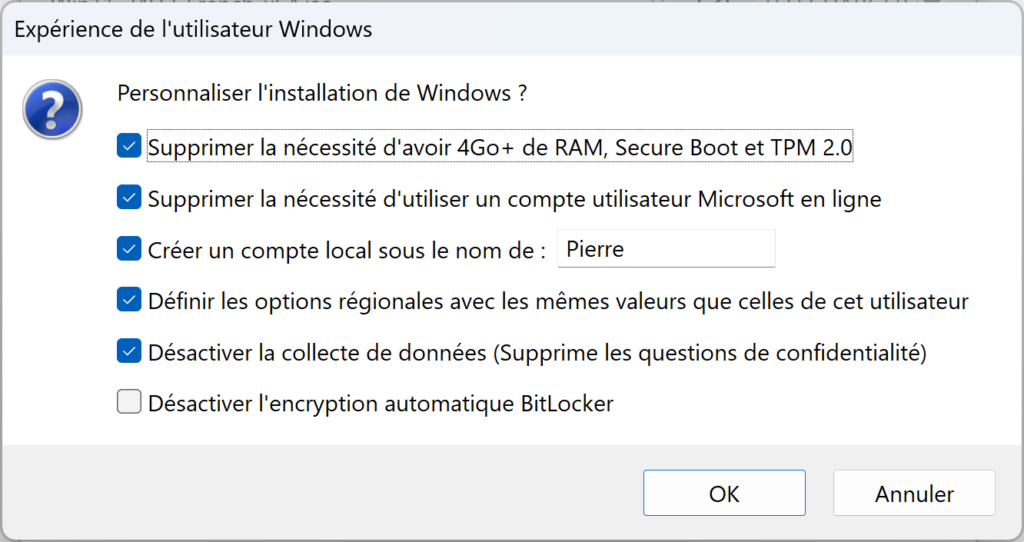Click the 'Personnaliser l'installation de Windows ?' heading text
Screen dimensions: 1024x542
click(x=322, y=93)
